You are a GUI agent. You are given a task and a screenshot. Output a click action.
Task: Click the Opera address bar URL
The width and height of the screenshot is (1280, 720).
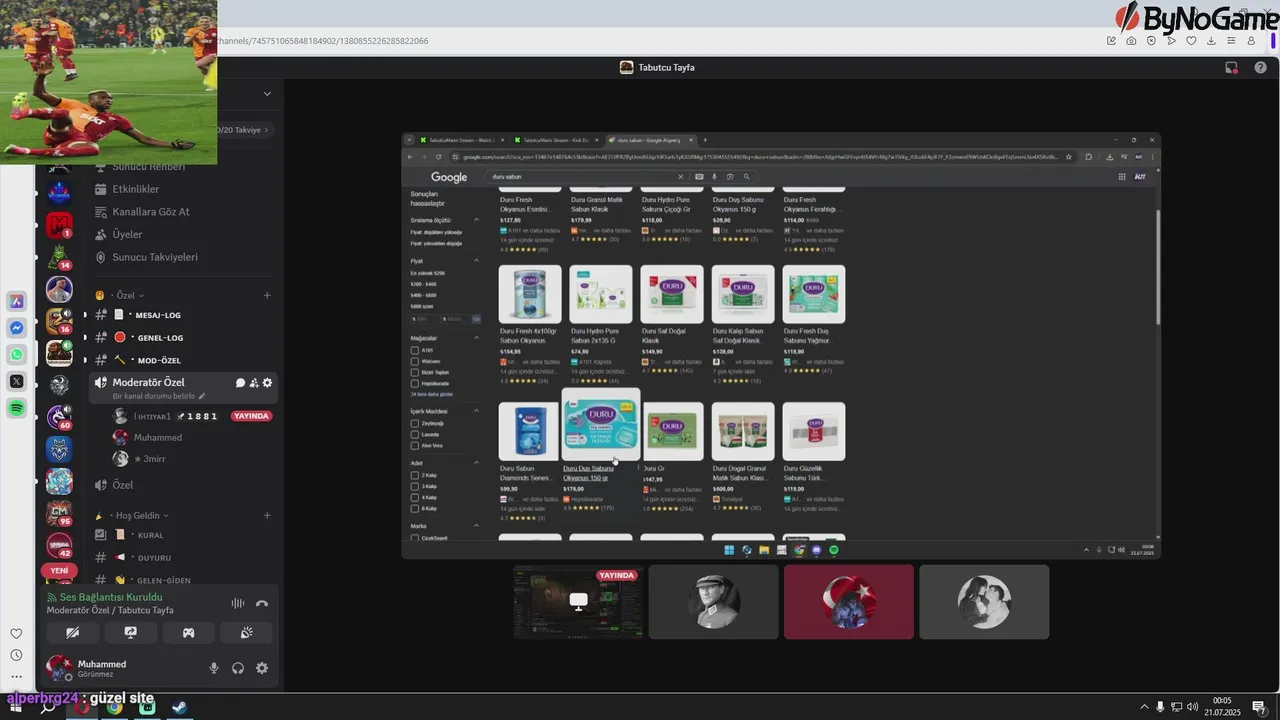pos(322,41)
